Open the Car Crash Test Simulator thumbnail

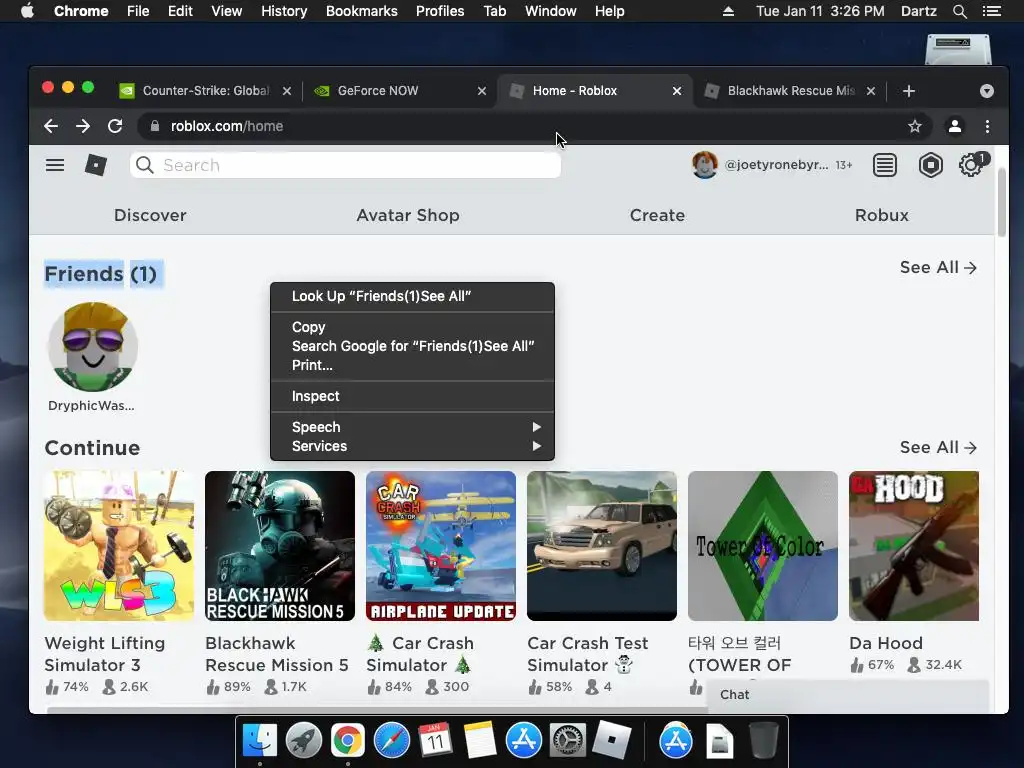pyautogui.click(x=601, y=546)
